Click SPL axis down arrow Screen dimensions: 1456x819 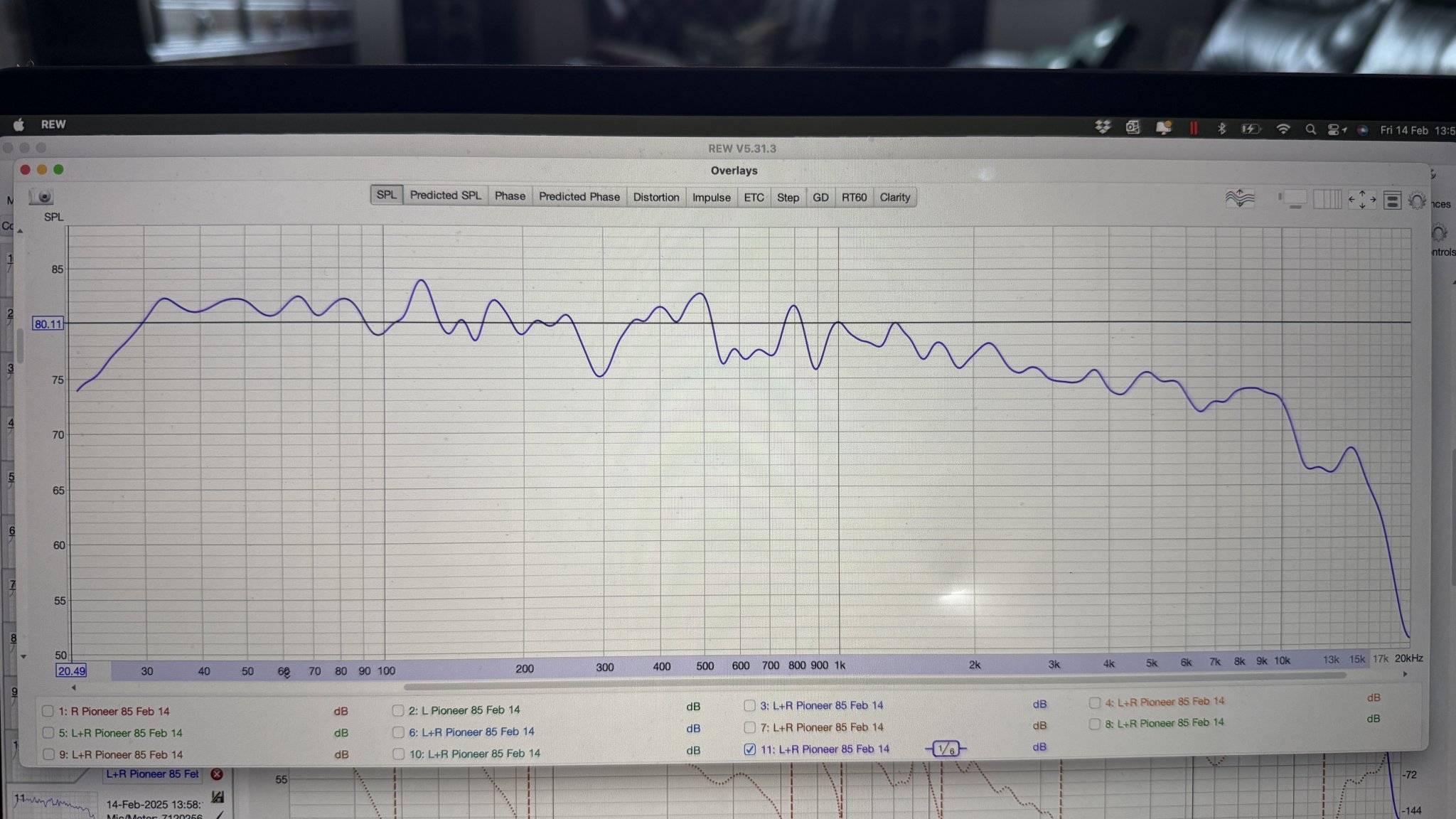tap(23, 656)
